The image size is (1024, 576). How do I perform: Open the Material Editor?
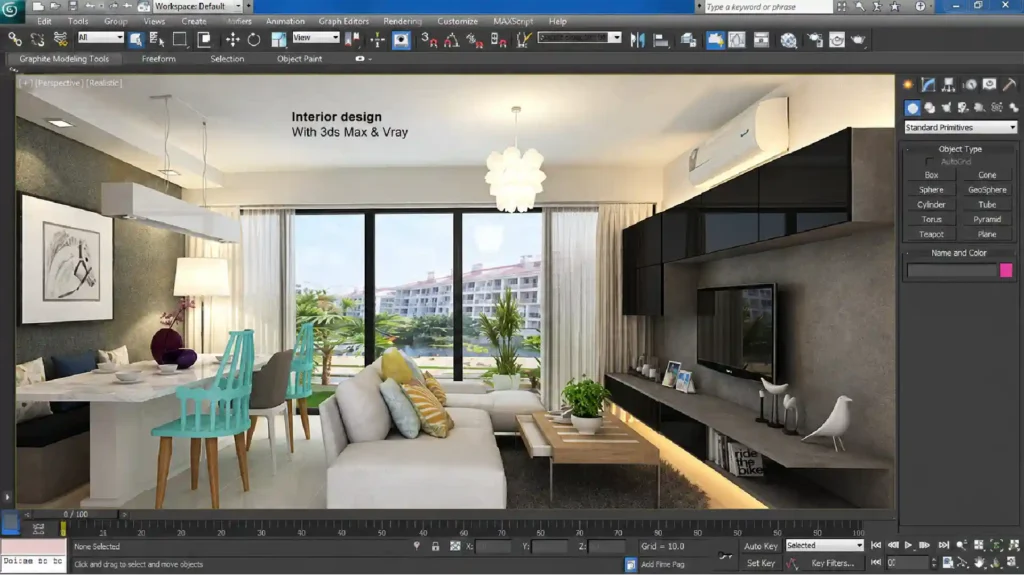click(x=789, y=40)
